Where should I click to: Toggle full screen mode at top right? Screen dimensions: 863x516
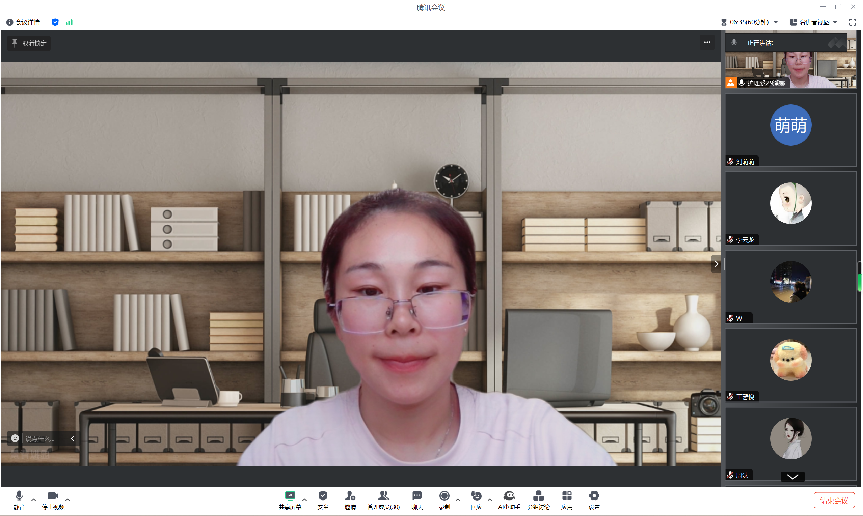tap(852, 21)
